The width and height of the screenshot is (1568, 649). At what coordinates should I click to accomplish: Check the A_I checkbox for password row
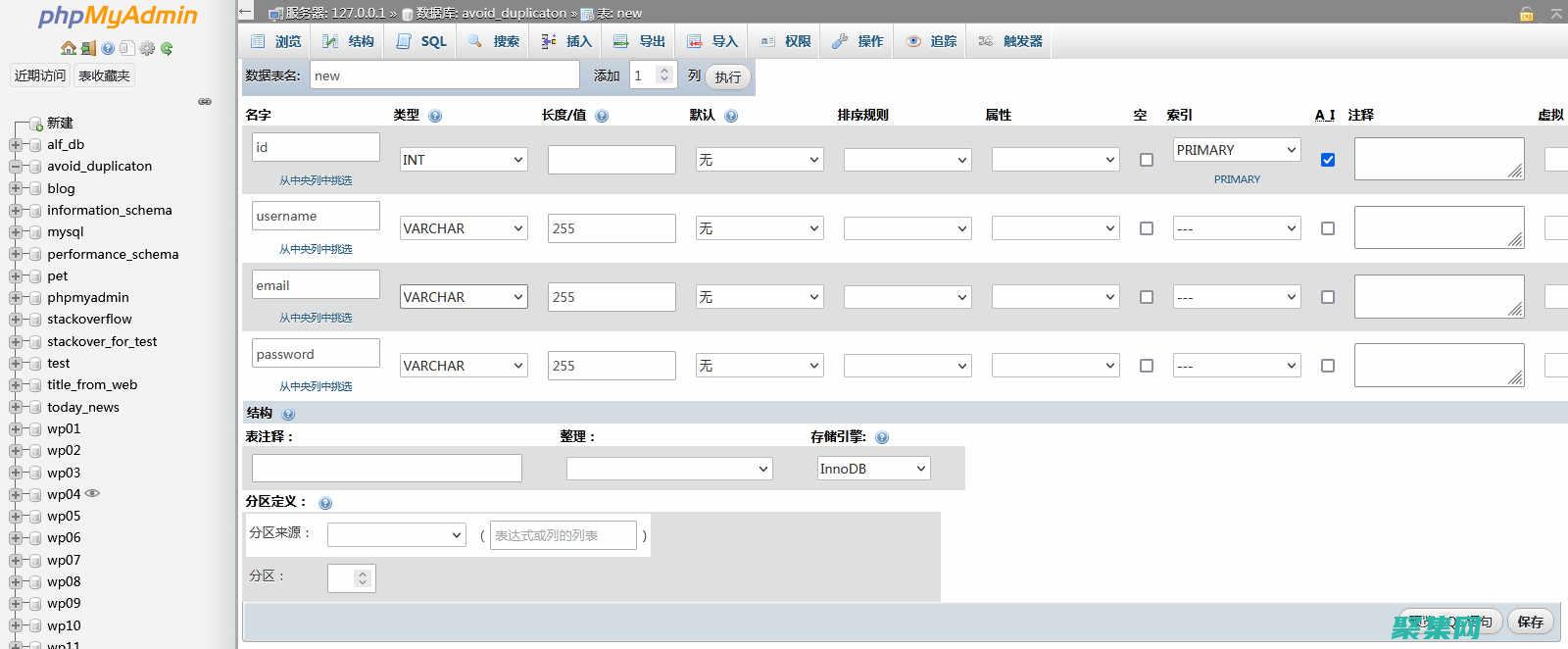(x=1328, y=366)
